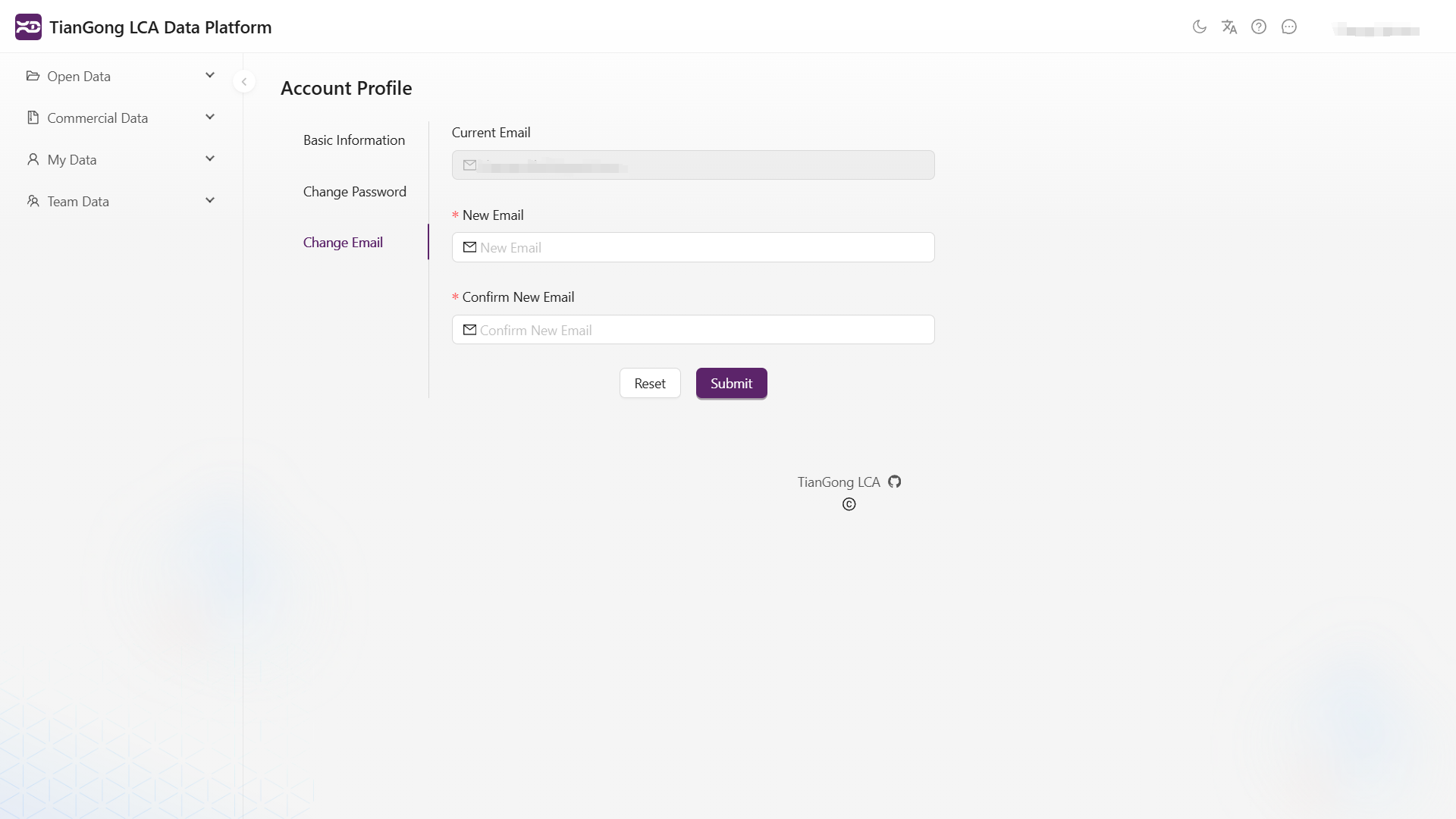Click the TianGong LCA logo icon
The width and height of the screenshot is (1456, 819).
29,26
